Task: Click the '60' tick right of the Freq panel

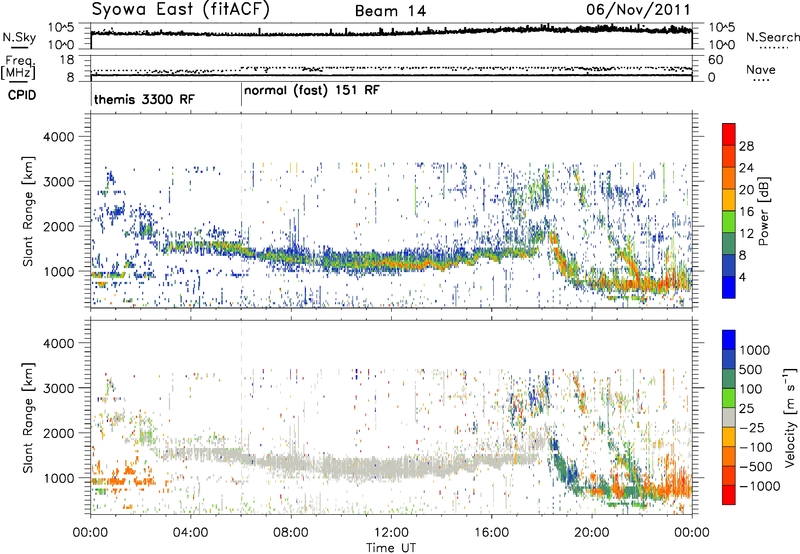Action: 715,60
